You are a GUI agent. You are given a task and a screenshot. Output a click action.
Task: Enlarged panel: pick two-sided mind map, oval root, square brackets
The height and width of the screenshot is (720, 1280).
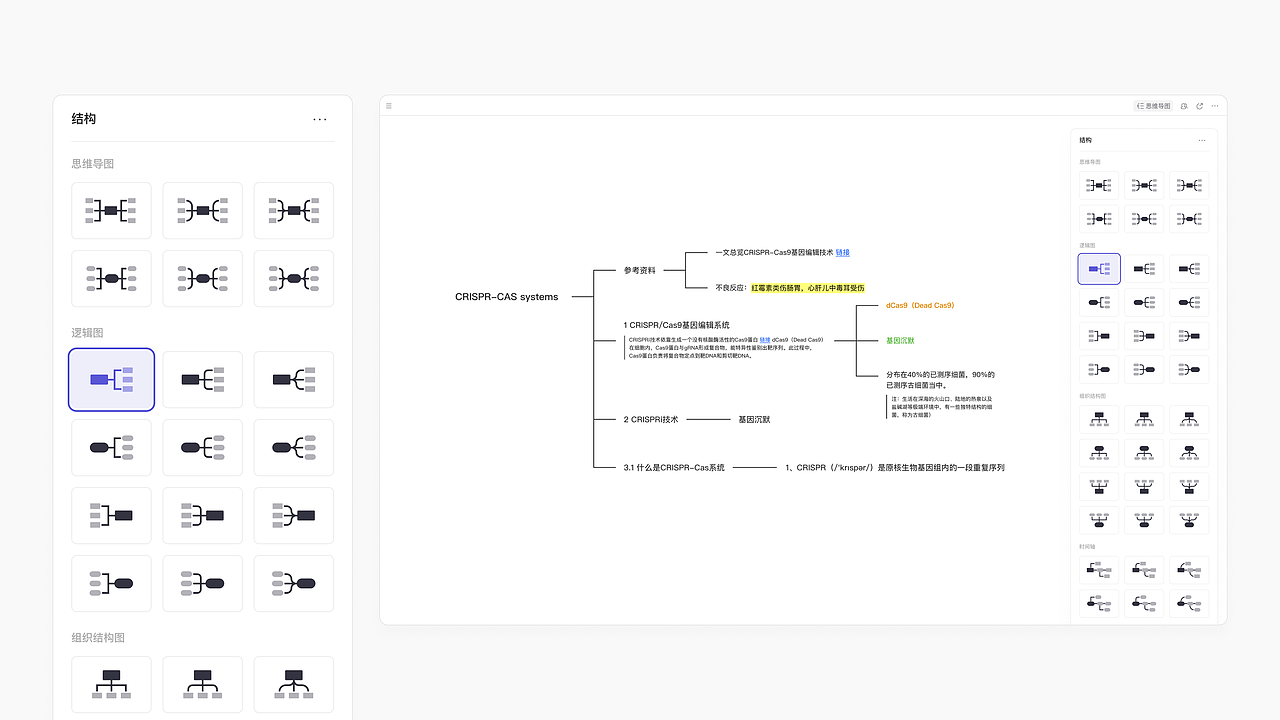pyautogui.click(x=111, y=278)
